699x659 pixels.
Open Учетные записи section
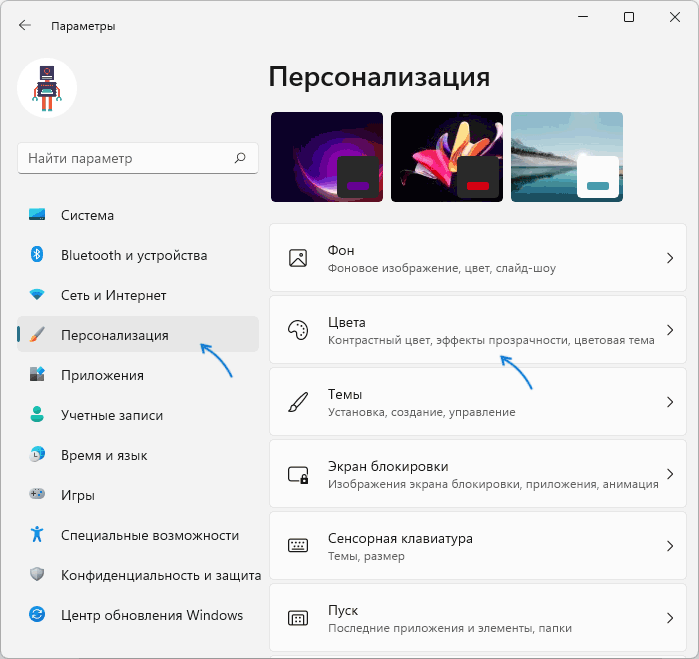pyautogui.click(x=138, y=415)
